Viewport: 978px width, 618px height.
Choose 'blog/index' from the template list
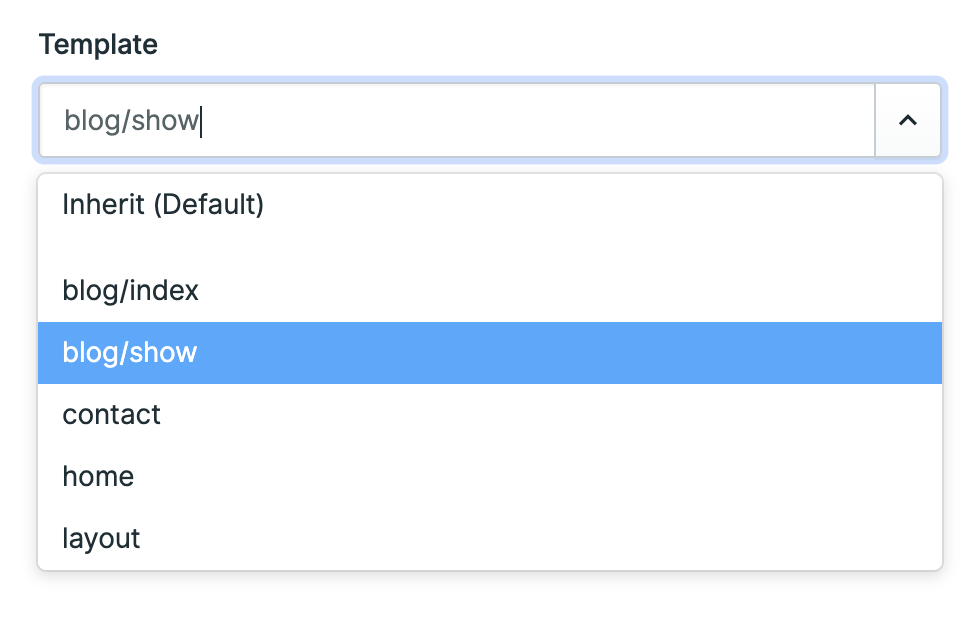coord(130,291)
